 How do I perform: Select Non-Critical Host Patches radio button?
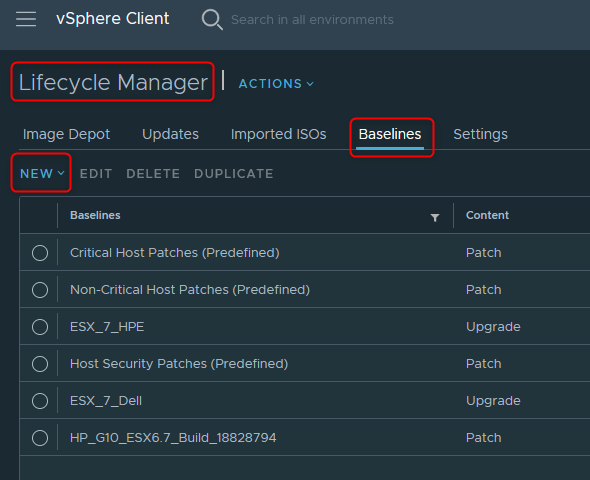coord(40,290)
